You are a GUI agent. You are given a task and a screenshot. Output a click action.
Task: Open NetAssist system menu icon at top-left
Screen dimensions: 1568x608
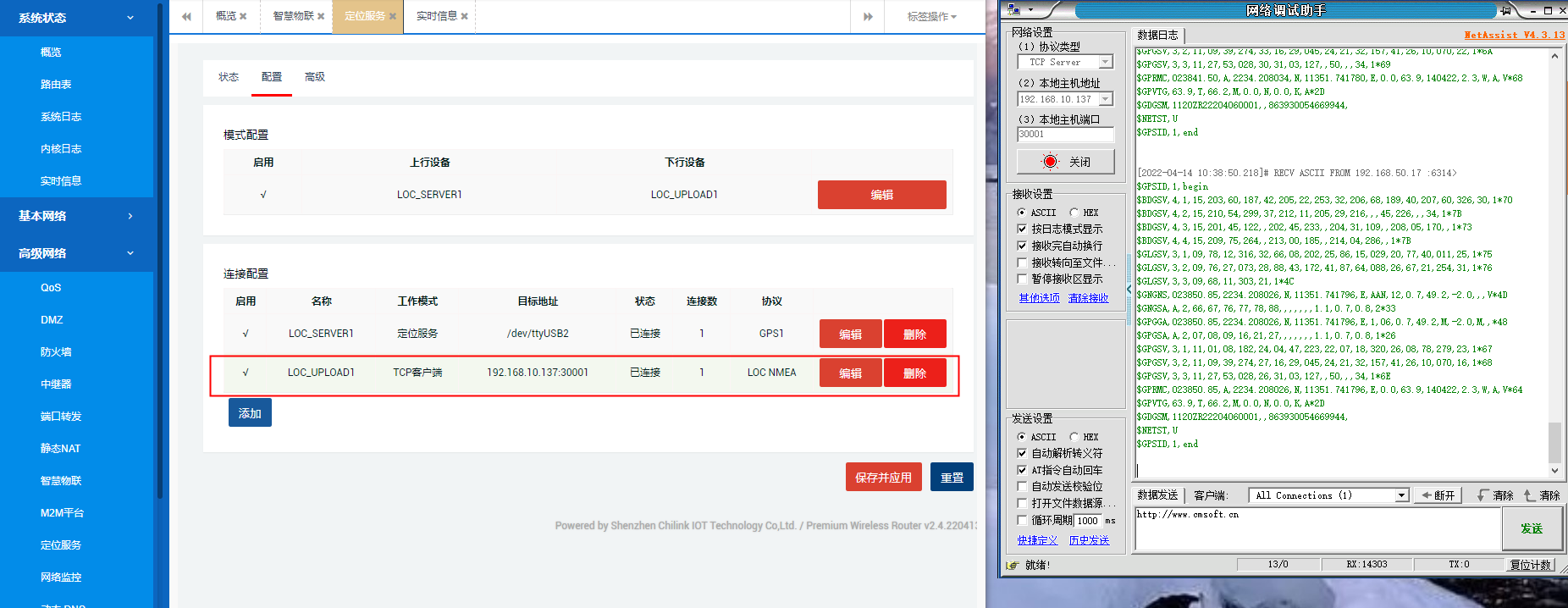[x=1013, y=10]
